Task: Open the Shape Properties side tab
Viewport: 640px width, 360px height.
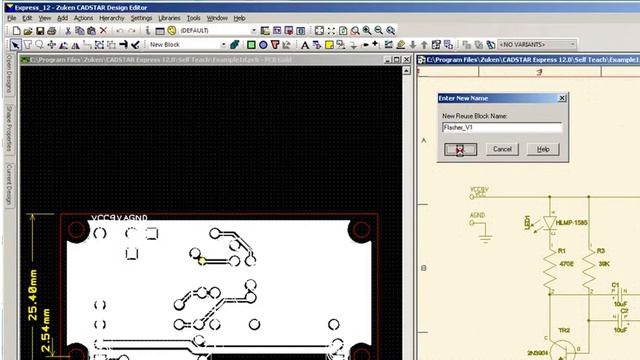Action: (9, 129)
